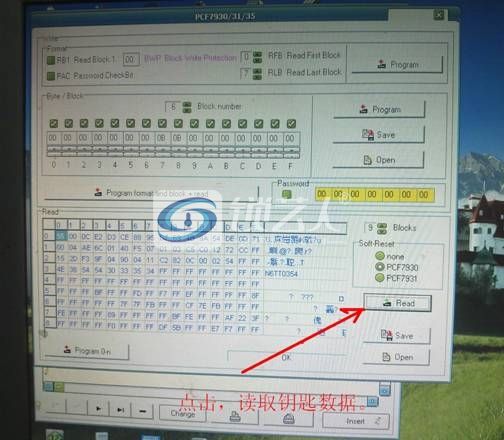Image resolution: width=504 pixels, height=440 pixels.
Task: Adjust the RFB Read First Block stepper
Action: click(x=257, y=57)
